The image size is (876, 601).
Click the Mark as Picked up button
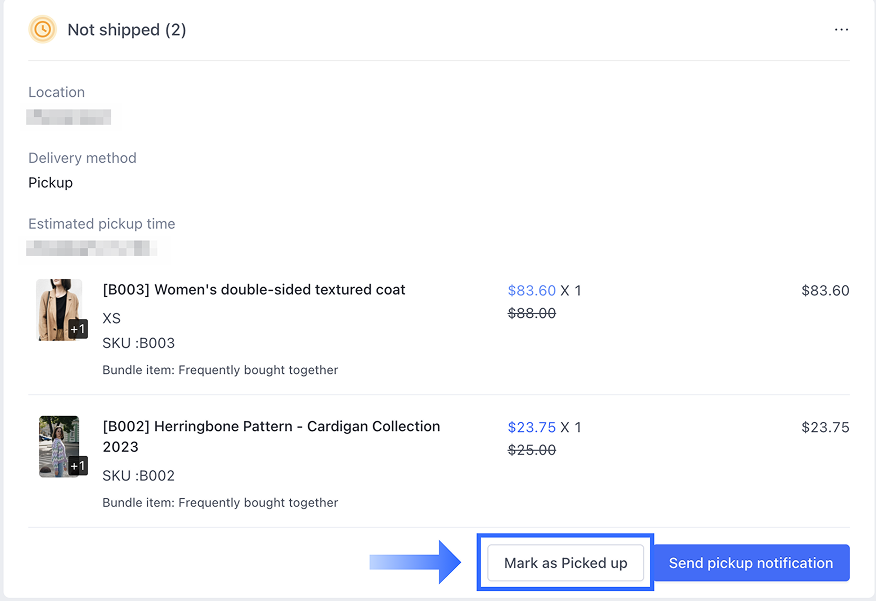pyautogui.click(x=565, y=563)
